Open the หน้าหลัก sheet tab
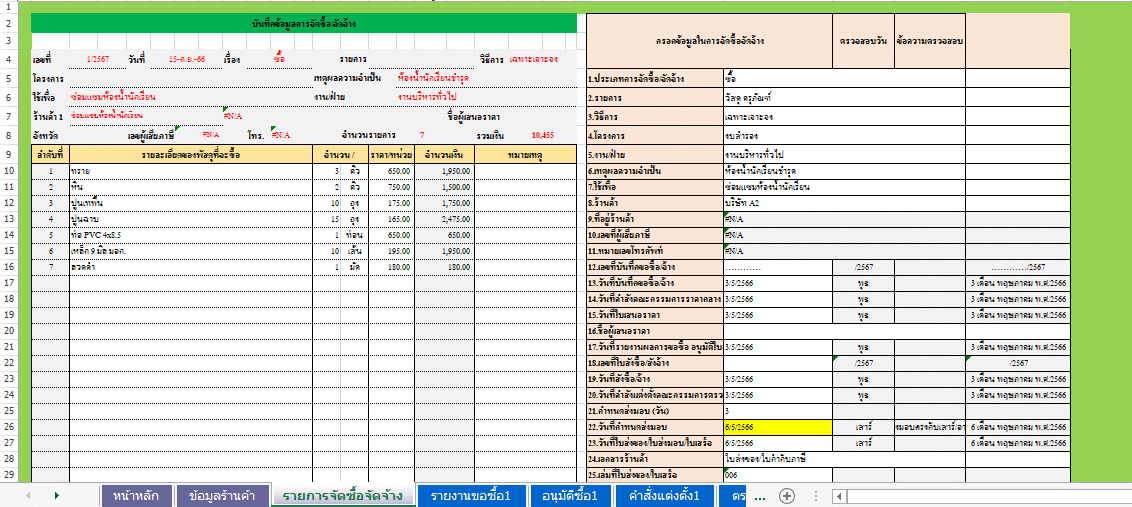Screen dimensions: 1132x507 coord(136,496)
